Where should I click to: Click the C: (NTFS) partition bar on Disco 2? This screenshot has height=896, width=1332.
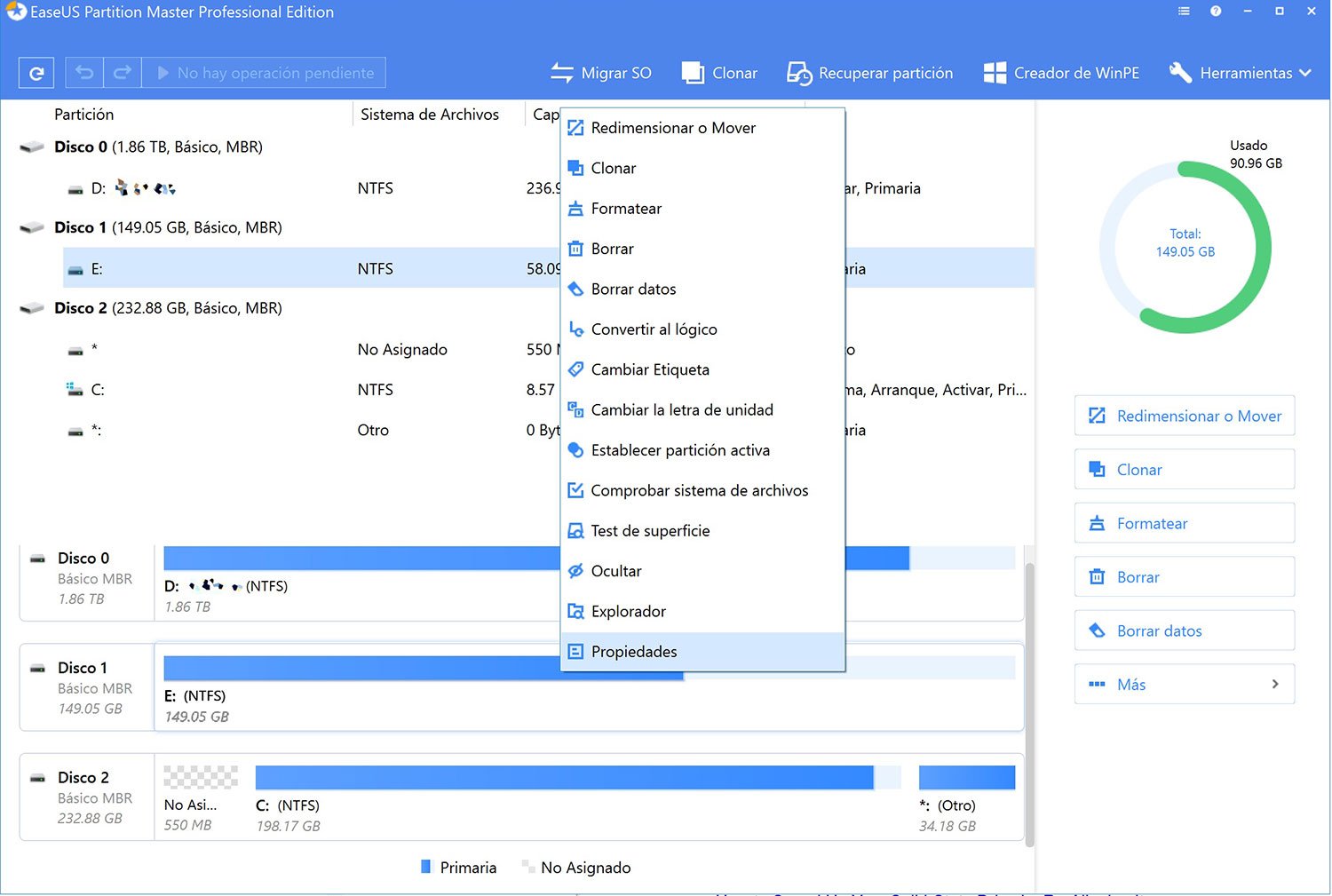564,779
